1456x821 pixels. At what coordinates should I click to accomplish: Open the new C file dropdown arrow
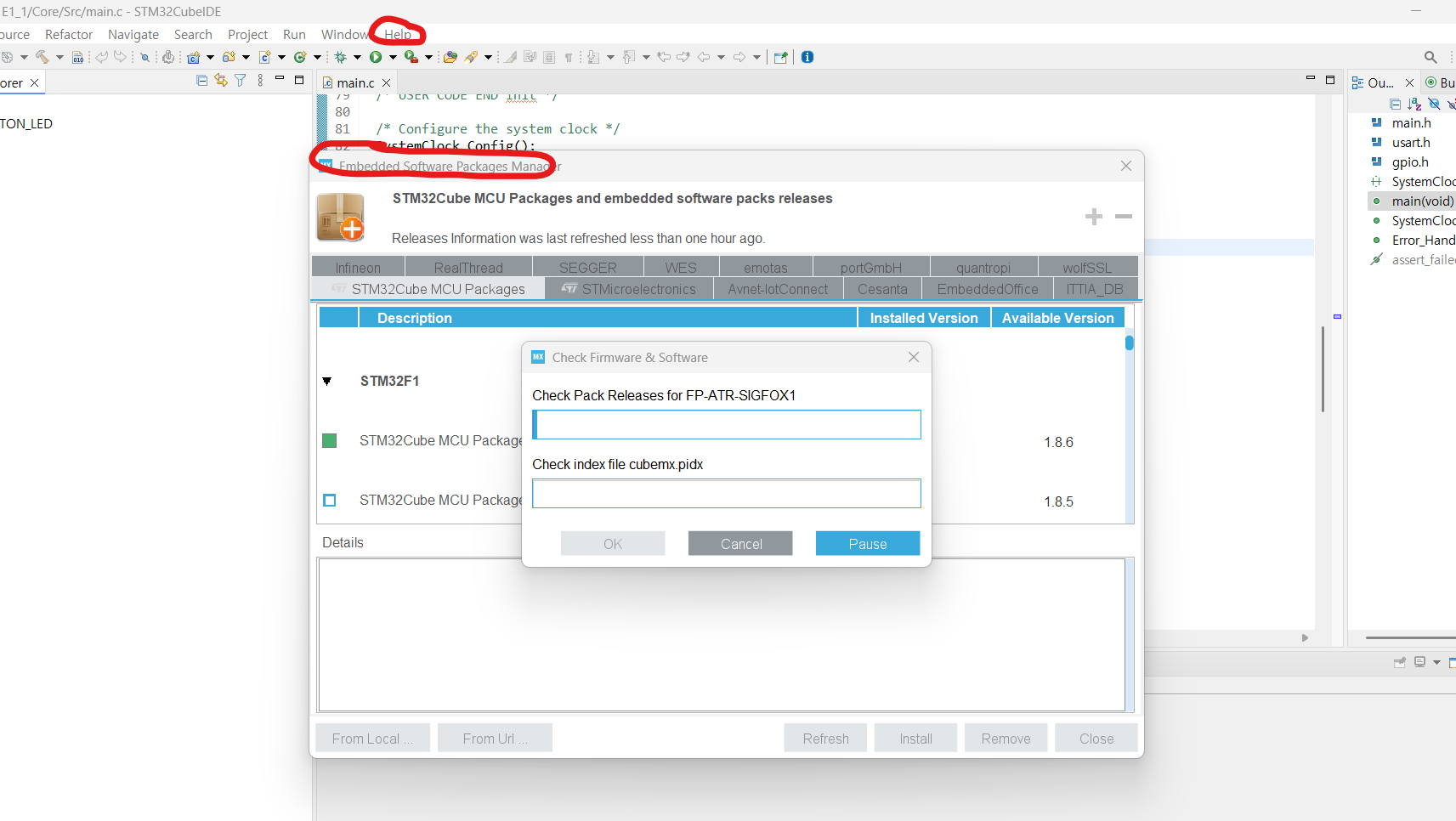[281, 57]
